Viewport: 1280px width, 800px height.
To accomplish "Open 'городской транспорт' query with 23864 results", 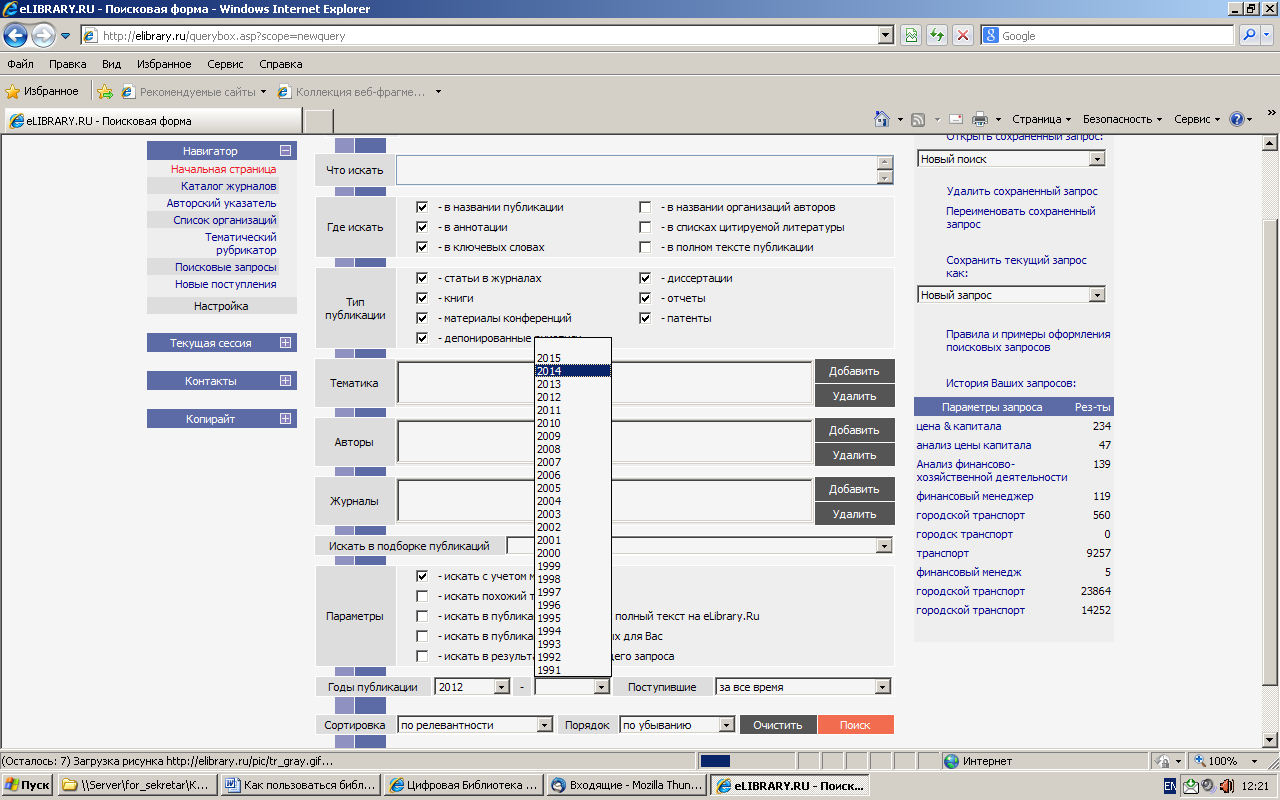I will tap(970, 591).
